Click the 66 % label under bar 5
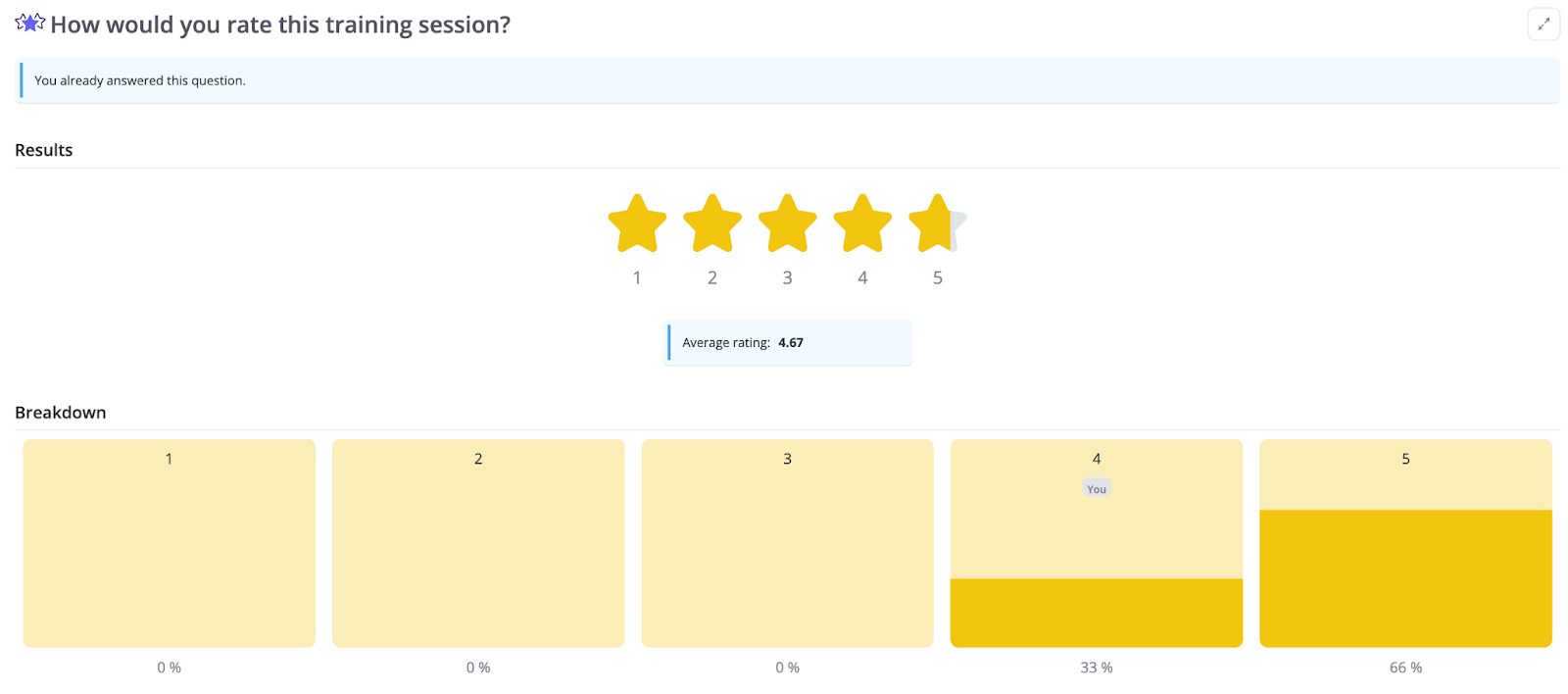Viewport: 1568px width, 694px height. point(1405,668)
